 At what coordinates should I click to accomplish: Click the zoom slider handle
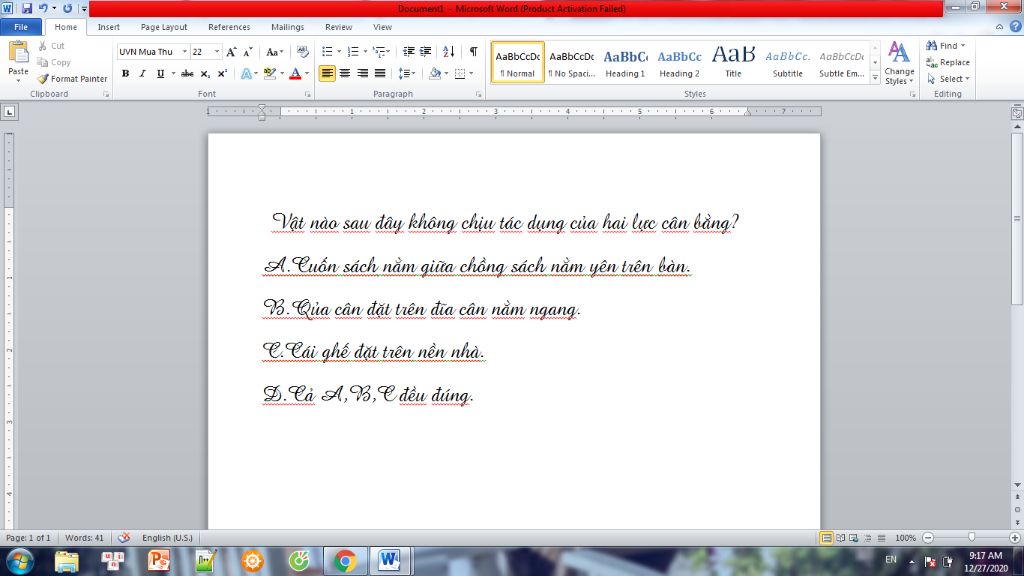pos(972,538)
